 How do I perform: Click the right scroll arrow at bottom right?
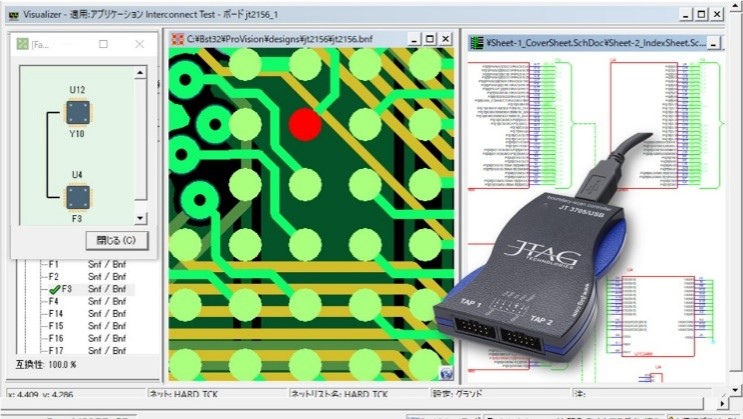(x=722, y=401)
